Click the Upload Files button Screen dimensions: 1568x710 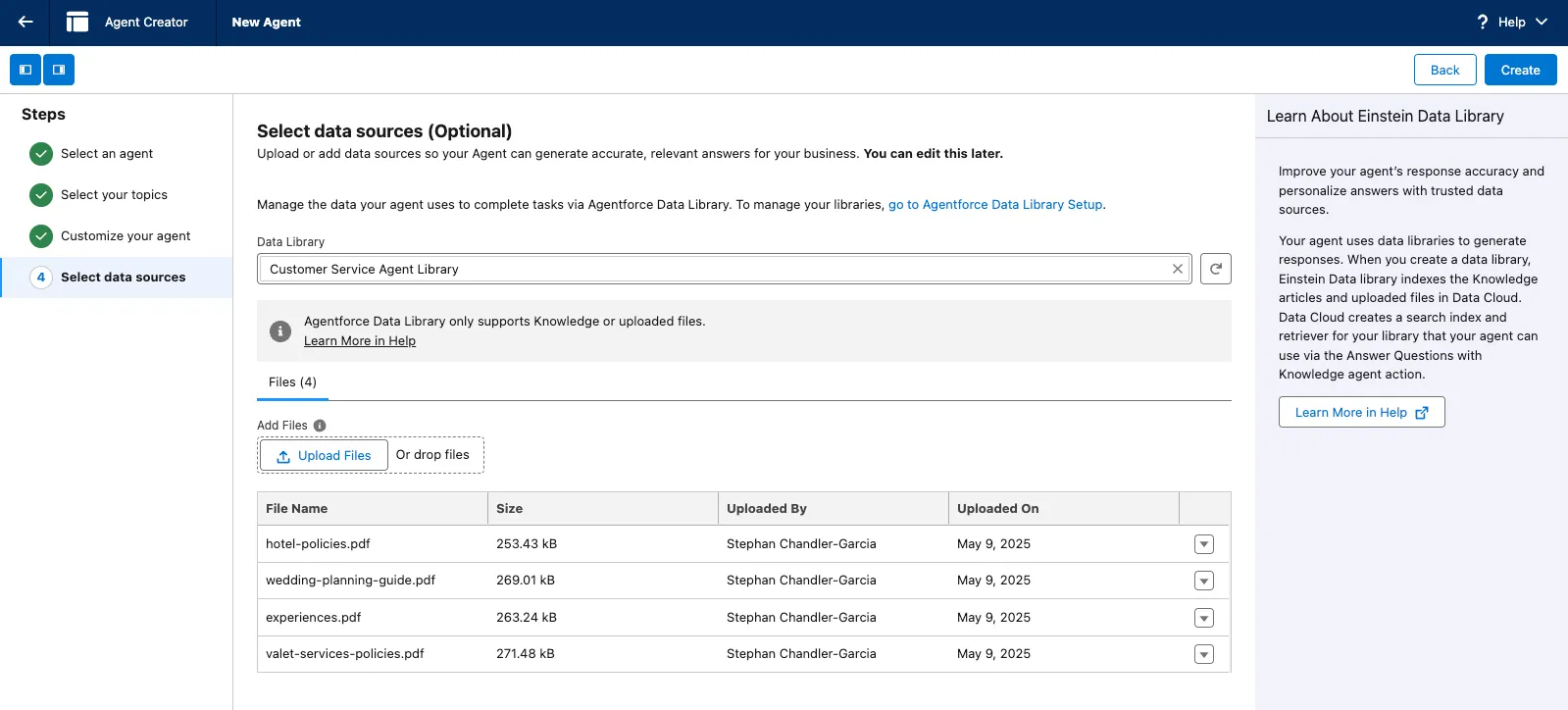[x=324, y=456]
